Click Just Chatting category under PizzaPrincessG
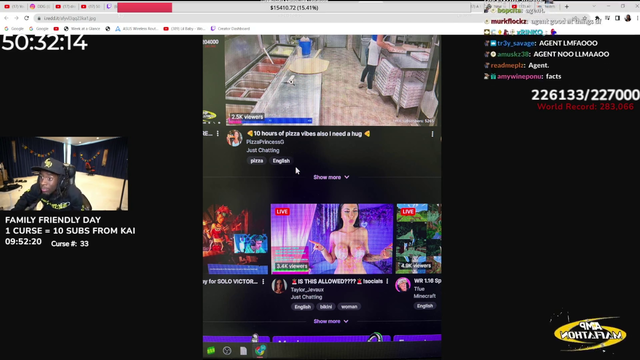Viewport: 640px width, 360px height. (263, 150)
